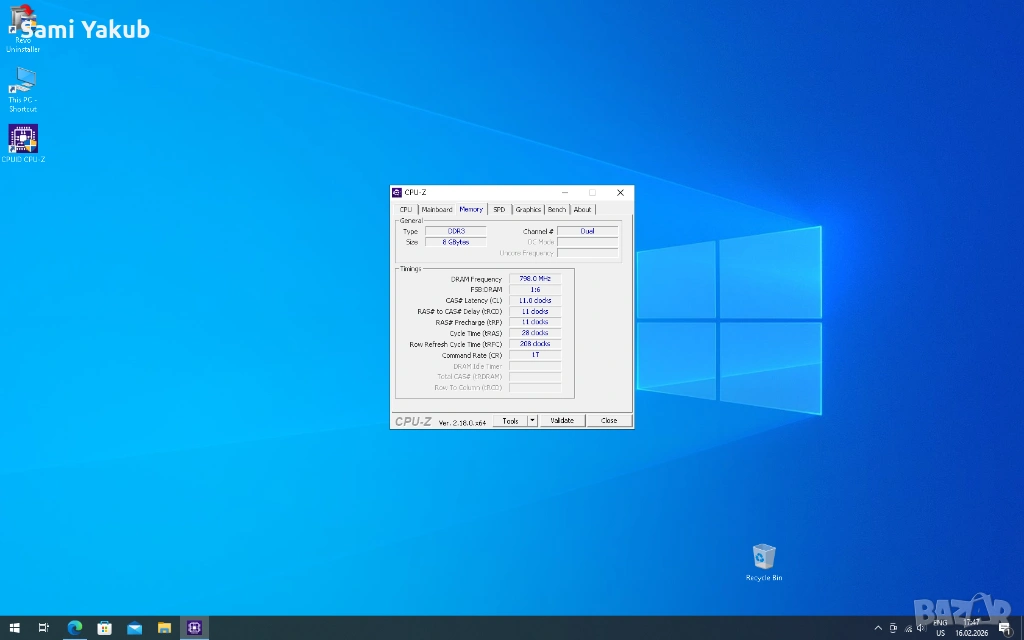Open the Graphics tab in CPU-Z
The width and height of the screenshot is (1024, 640).
tap(528, 210)
